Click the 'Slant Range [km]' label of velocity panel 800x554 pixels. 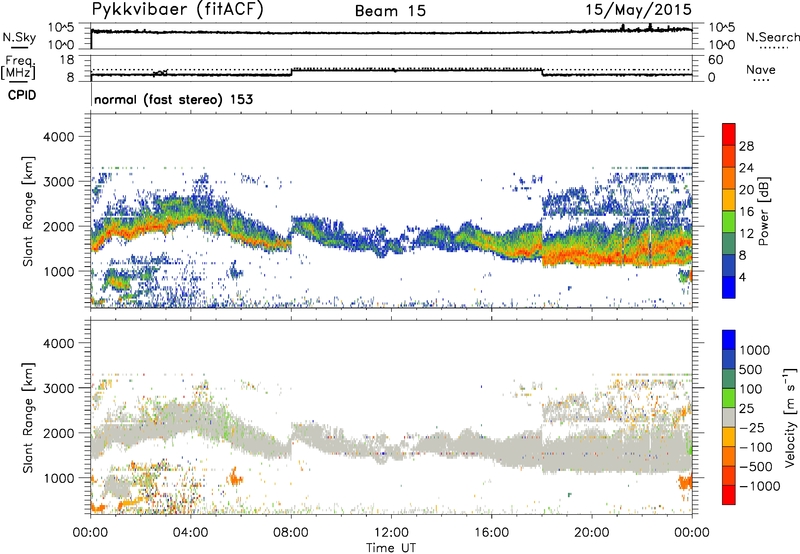[x=28, y=418]
